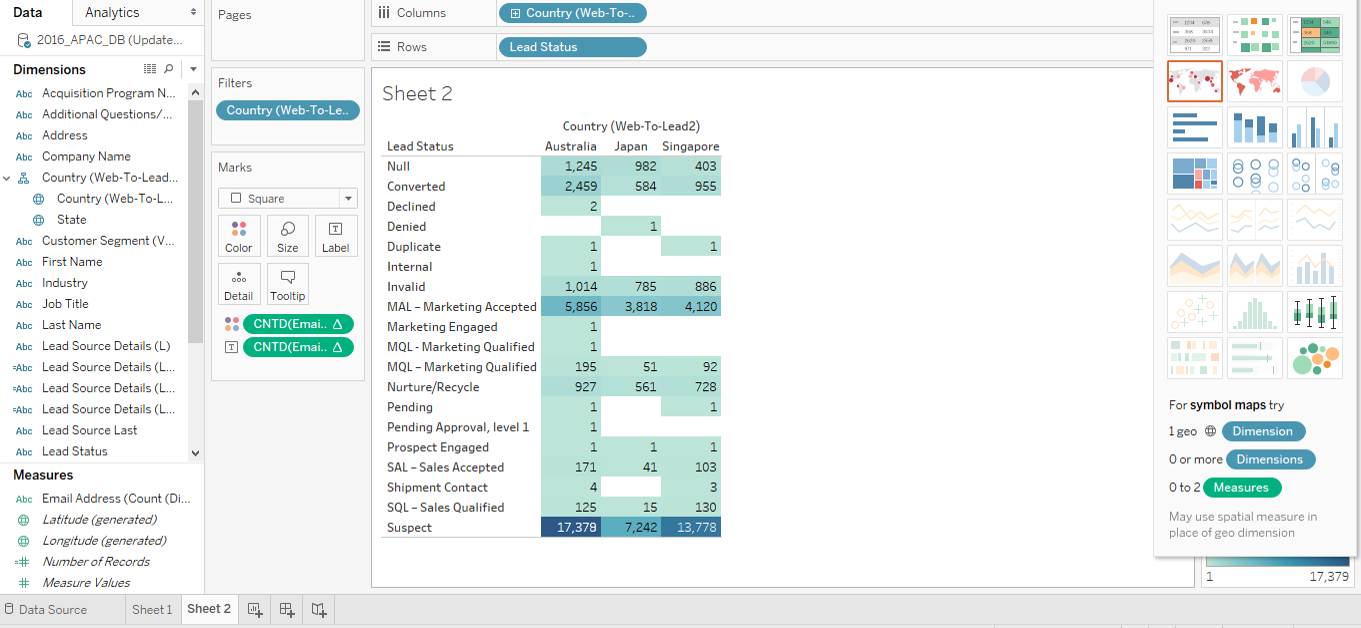1361x628 pixels.
Task: Select the symbol map chart in Show Me
Action: point(1194,81)
